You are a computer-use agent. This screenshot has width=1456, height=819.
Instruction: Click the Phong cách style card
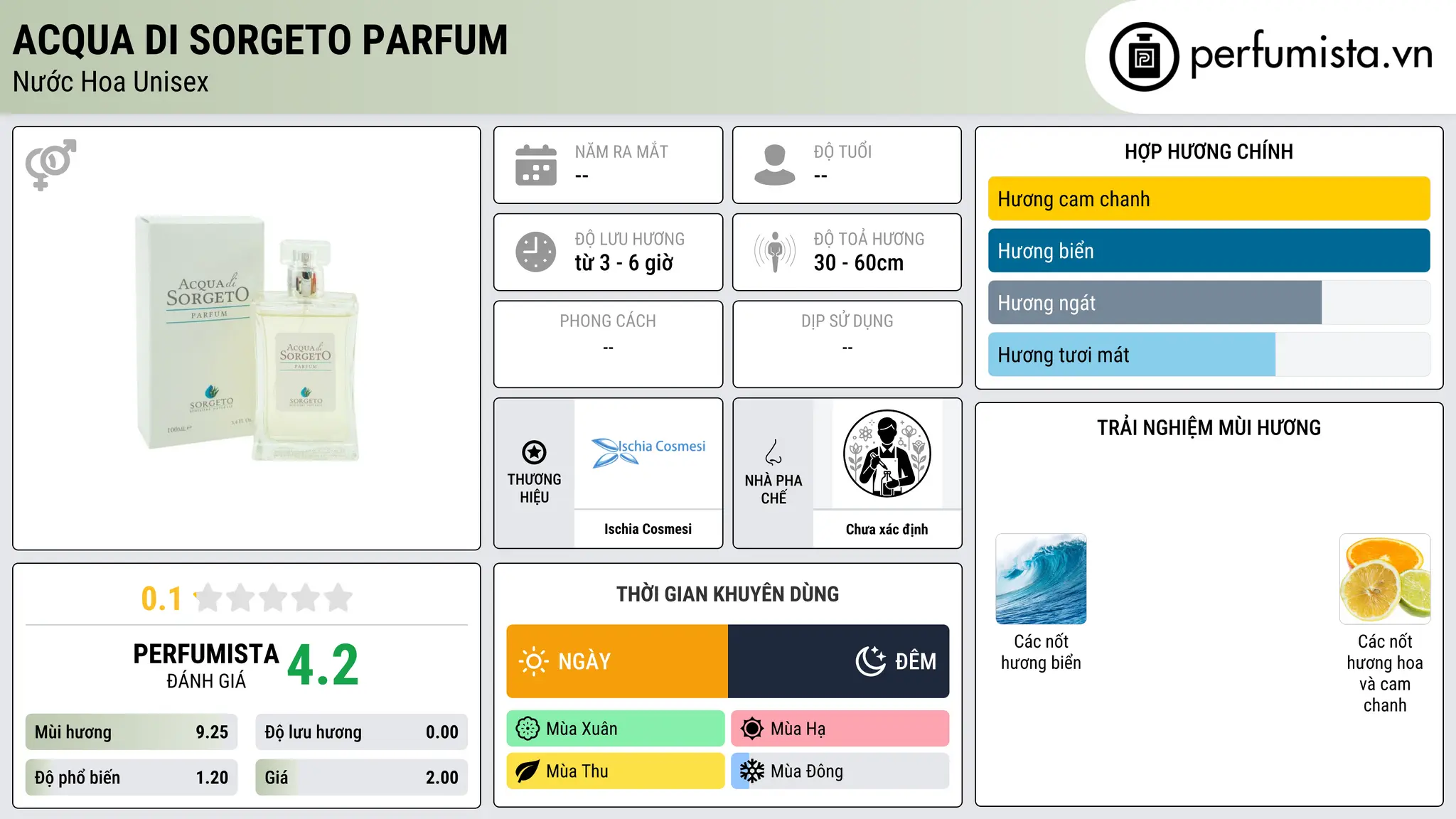pyautogui.click(x=609, y=344)
